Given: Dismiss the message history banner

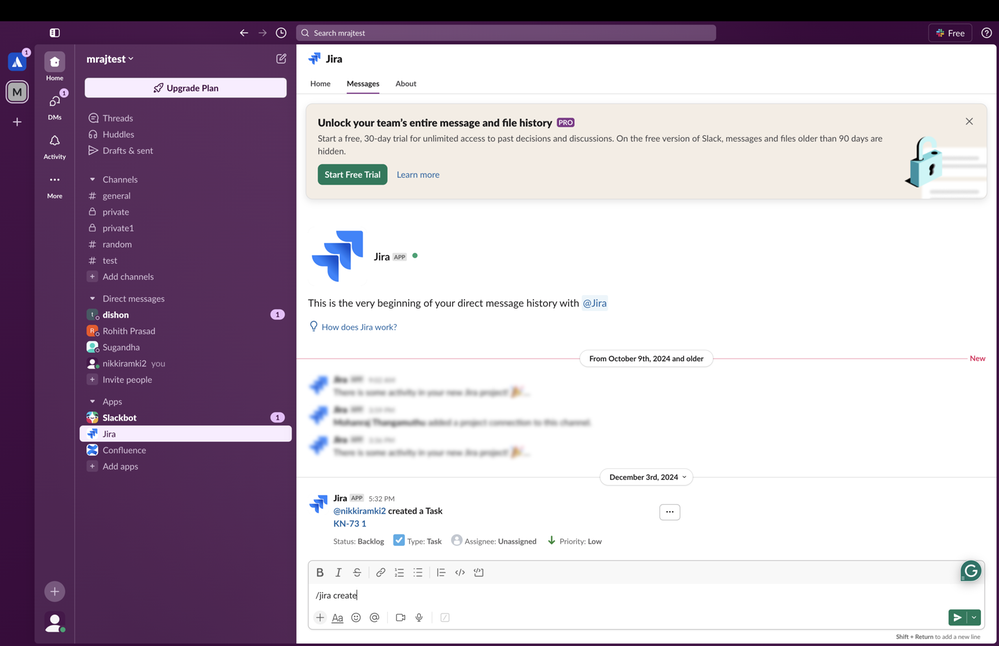Looking at the screenshot, I should (x=969, y=121).
